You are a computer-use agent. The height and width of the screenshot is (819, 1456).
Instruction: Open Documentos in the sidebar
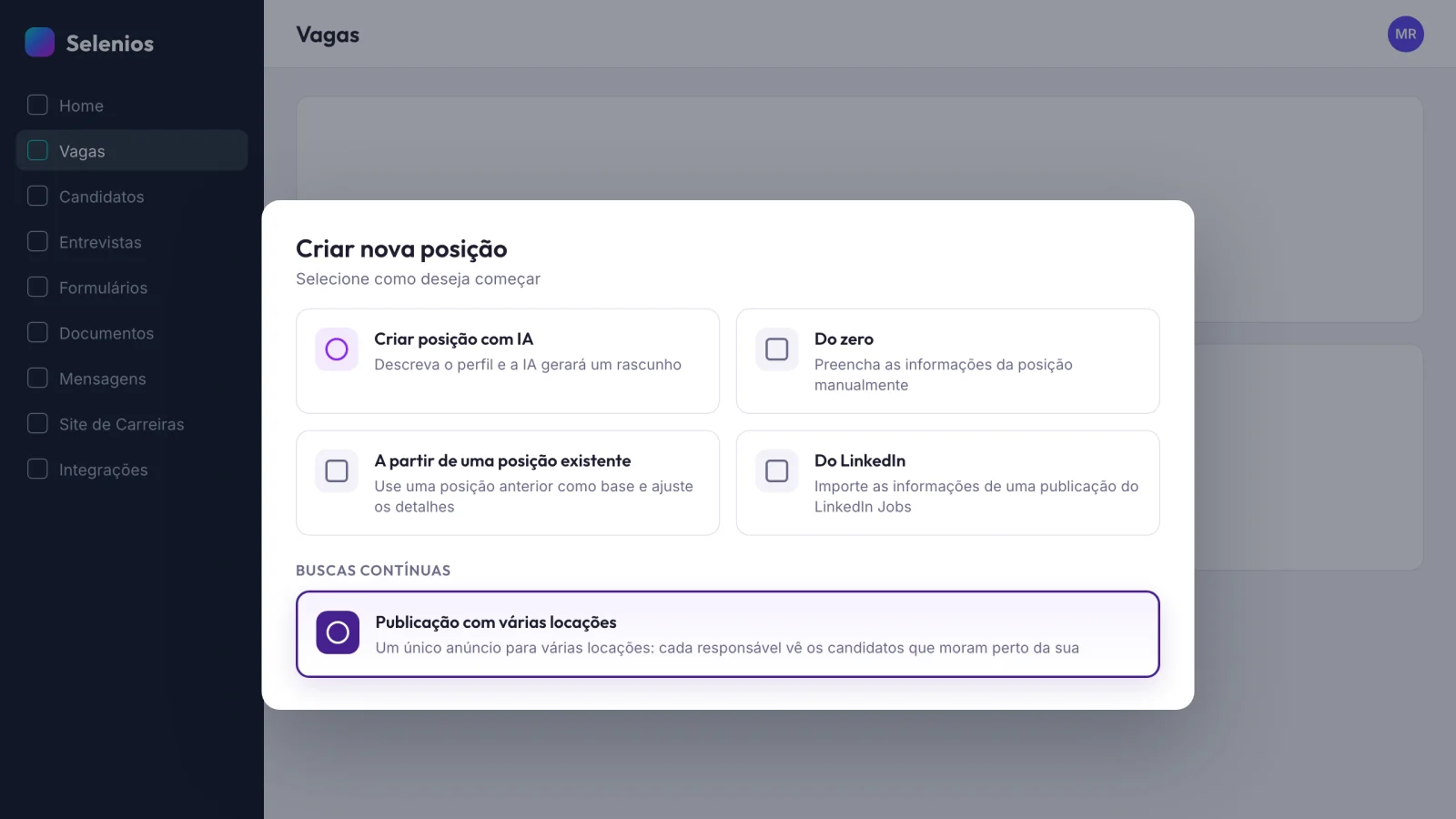(x=132, y=333)
